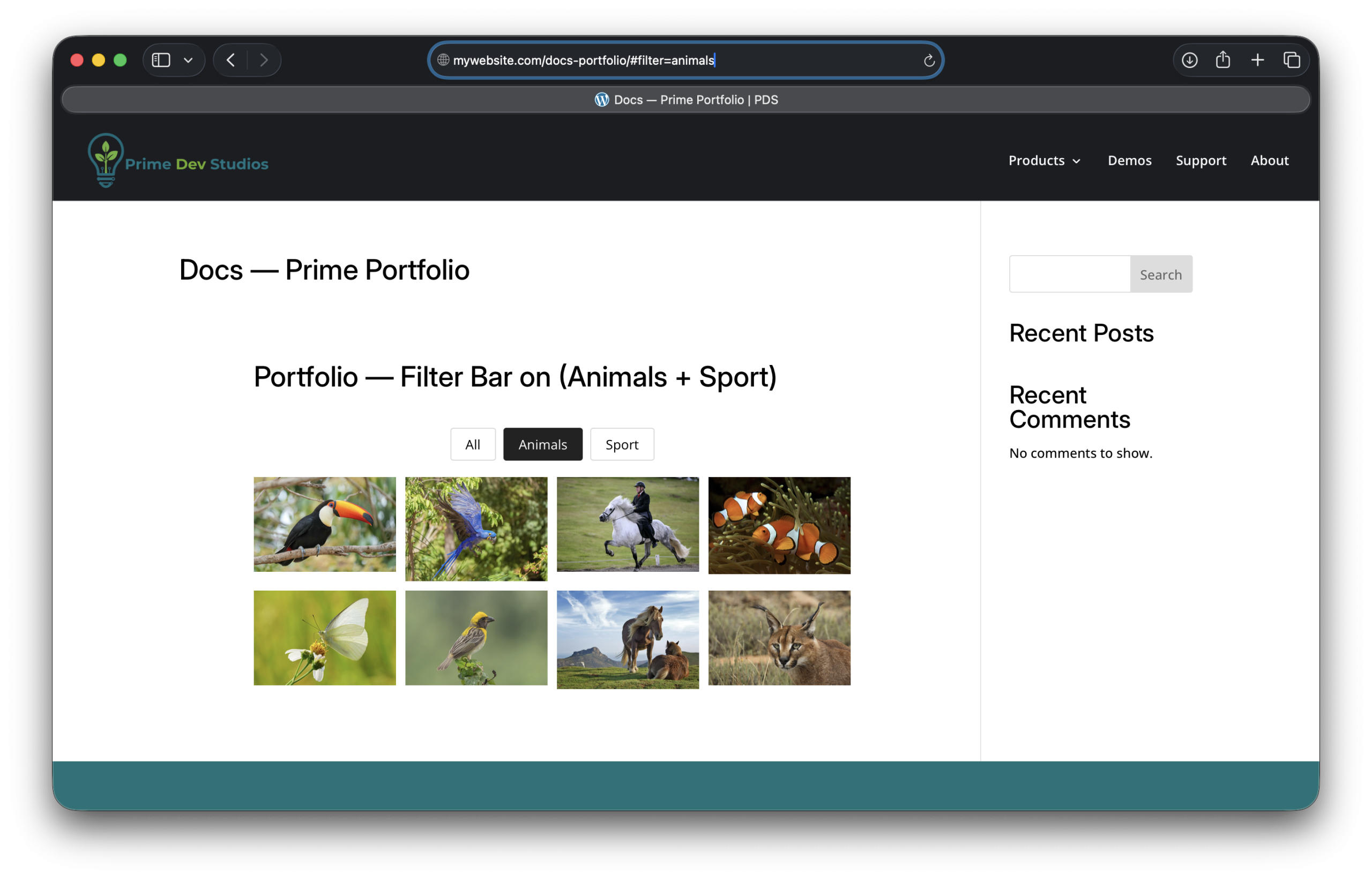Open the caracal cat thumbnail

point(779,638)
